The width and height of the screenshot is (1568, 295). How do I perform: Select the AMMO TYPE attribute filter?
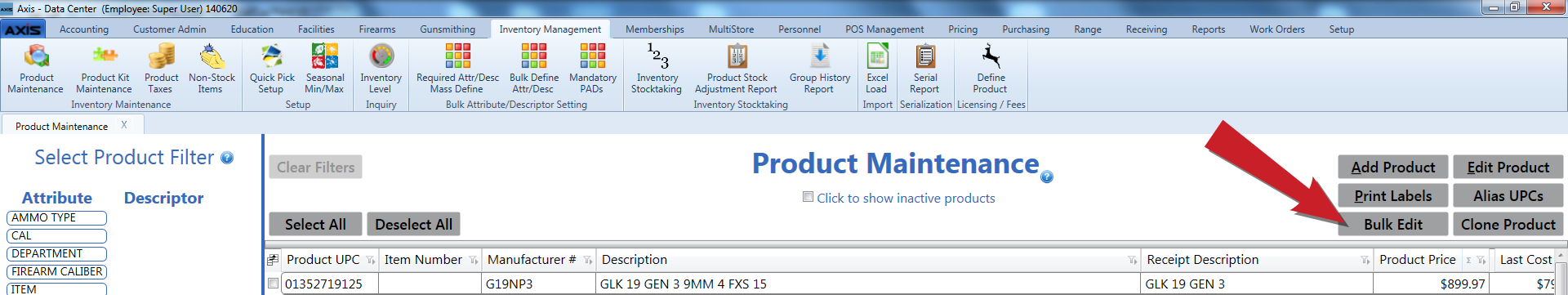[x=56, y=218]
